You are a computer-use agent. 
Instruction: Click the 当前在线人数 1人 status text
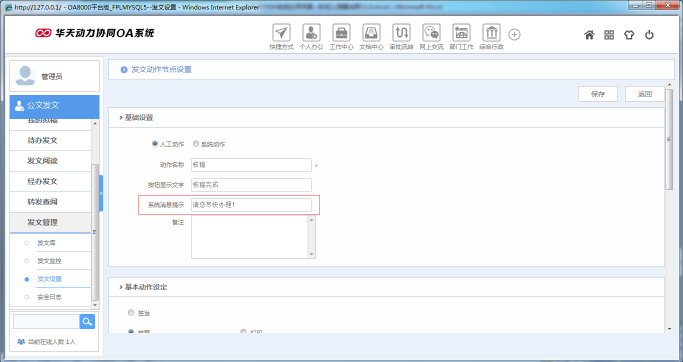(x=51, y=342)
